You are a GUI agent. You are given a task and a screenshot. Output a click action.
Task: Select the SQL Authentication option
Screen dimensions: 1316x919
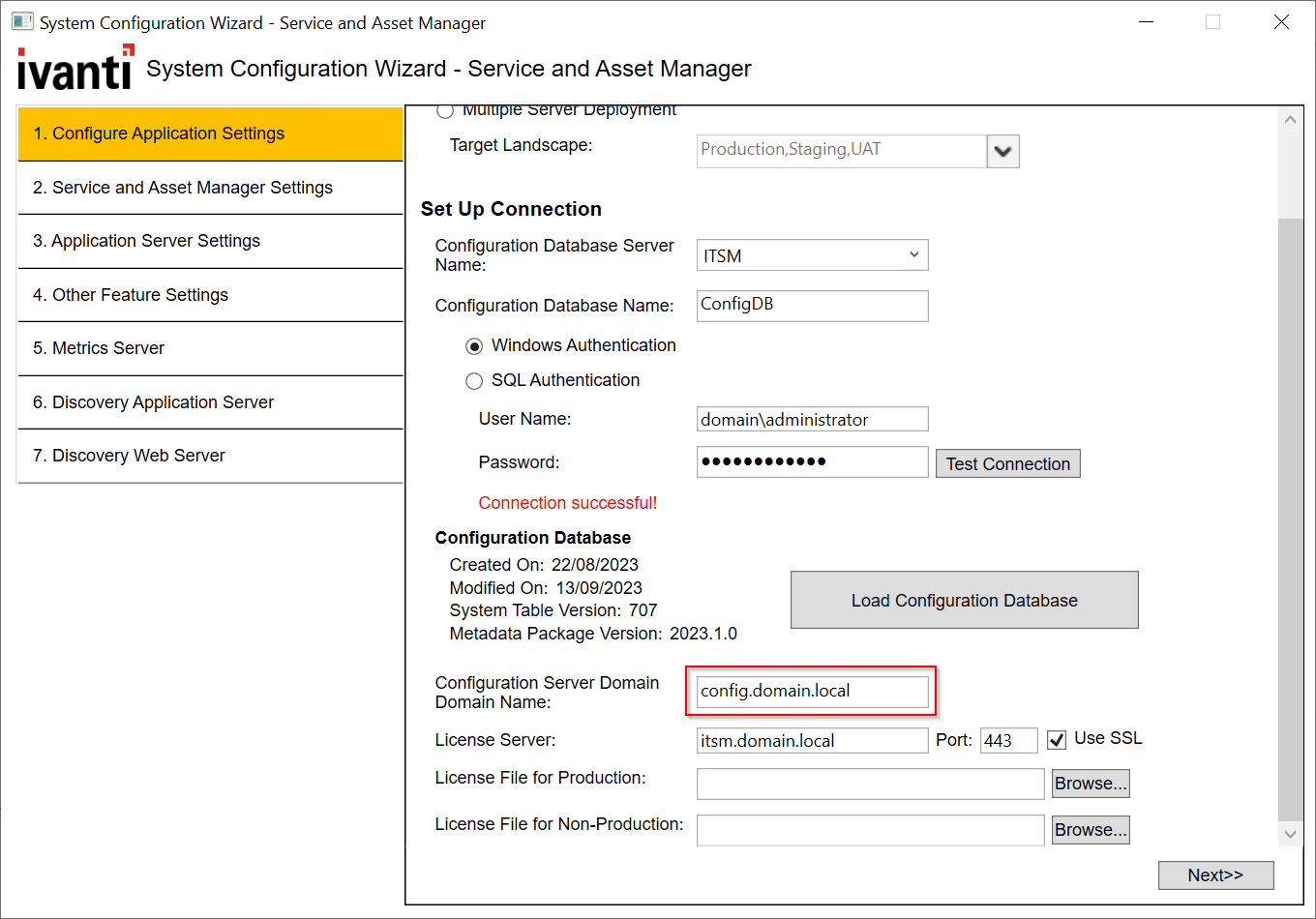pyautogui.click(x=474, y=381)
